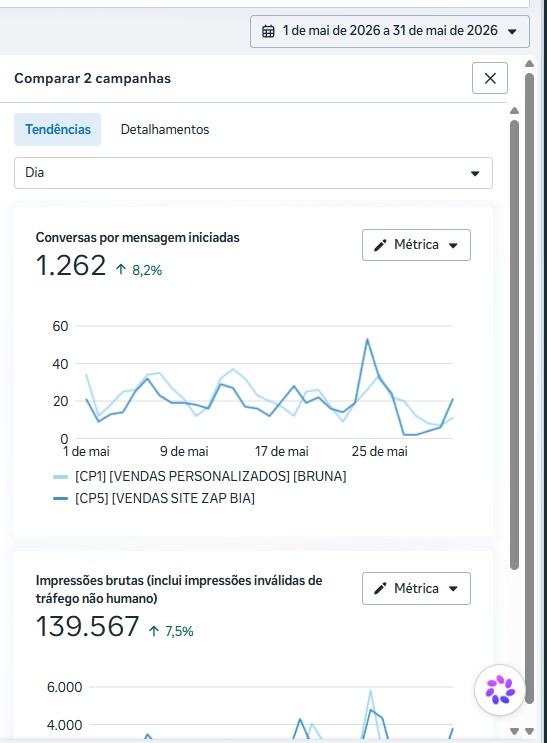Click the 17 de mai axis label
The image size is (547, 743).
coord(282,452)
